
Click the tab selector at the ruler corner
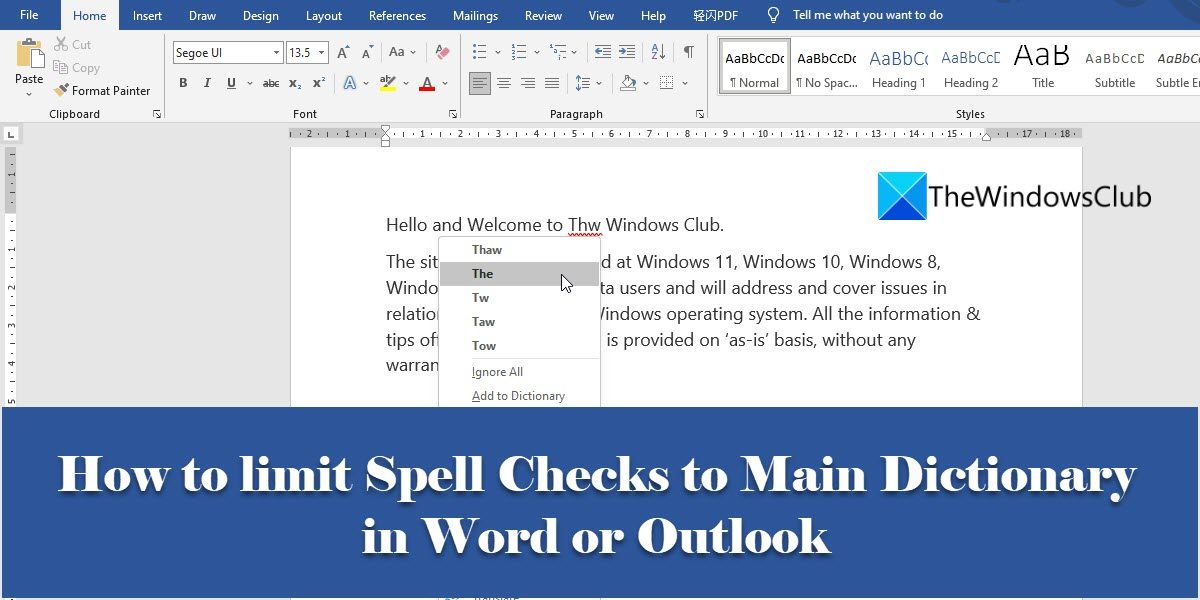click(11, 133)
